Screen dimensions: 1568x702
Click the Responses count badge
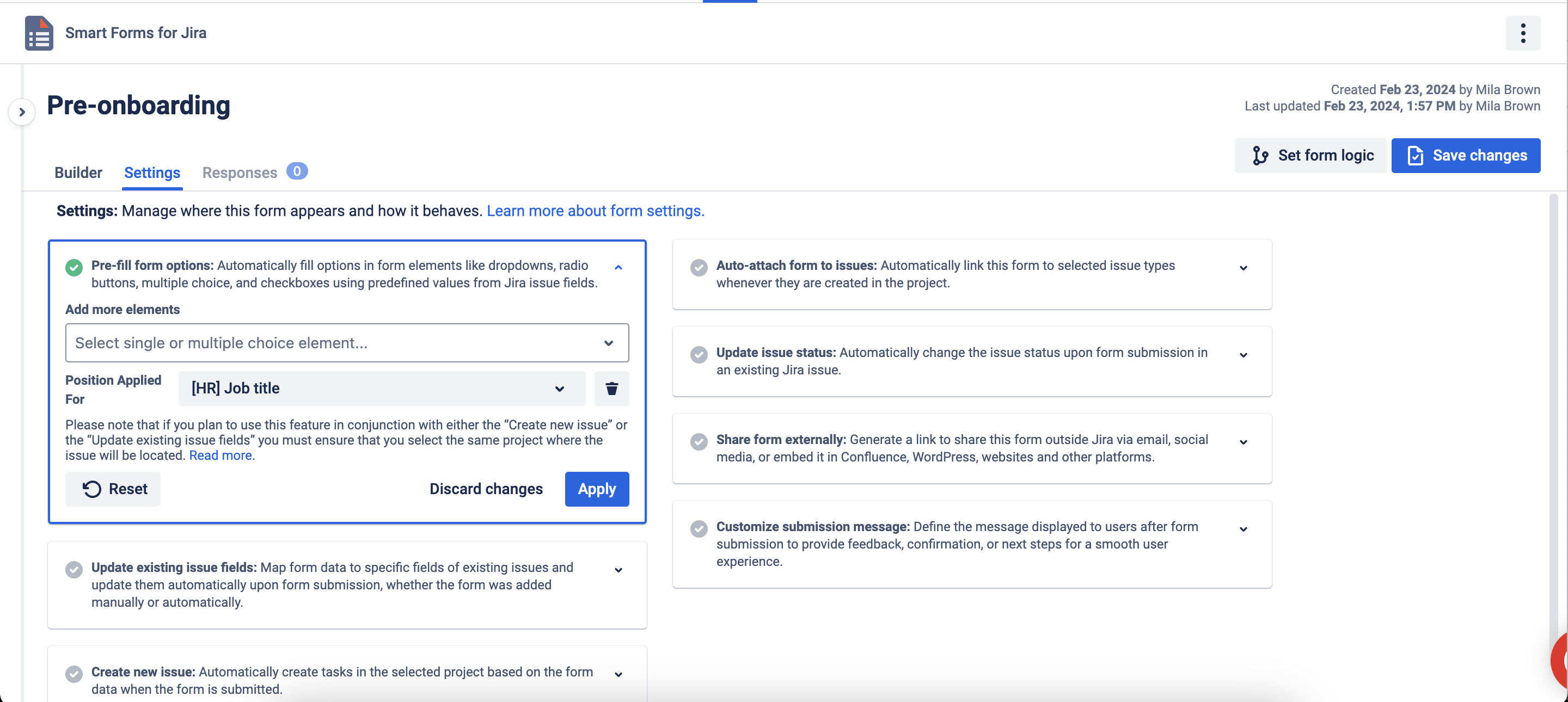[296, 171]
